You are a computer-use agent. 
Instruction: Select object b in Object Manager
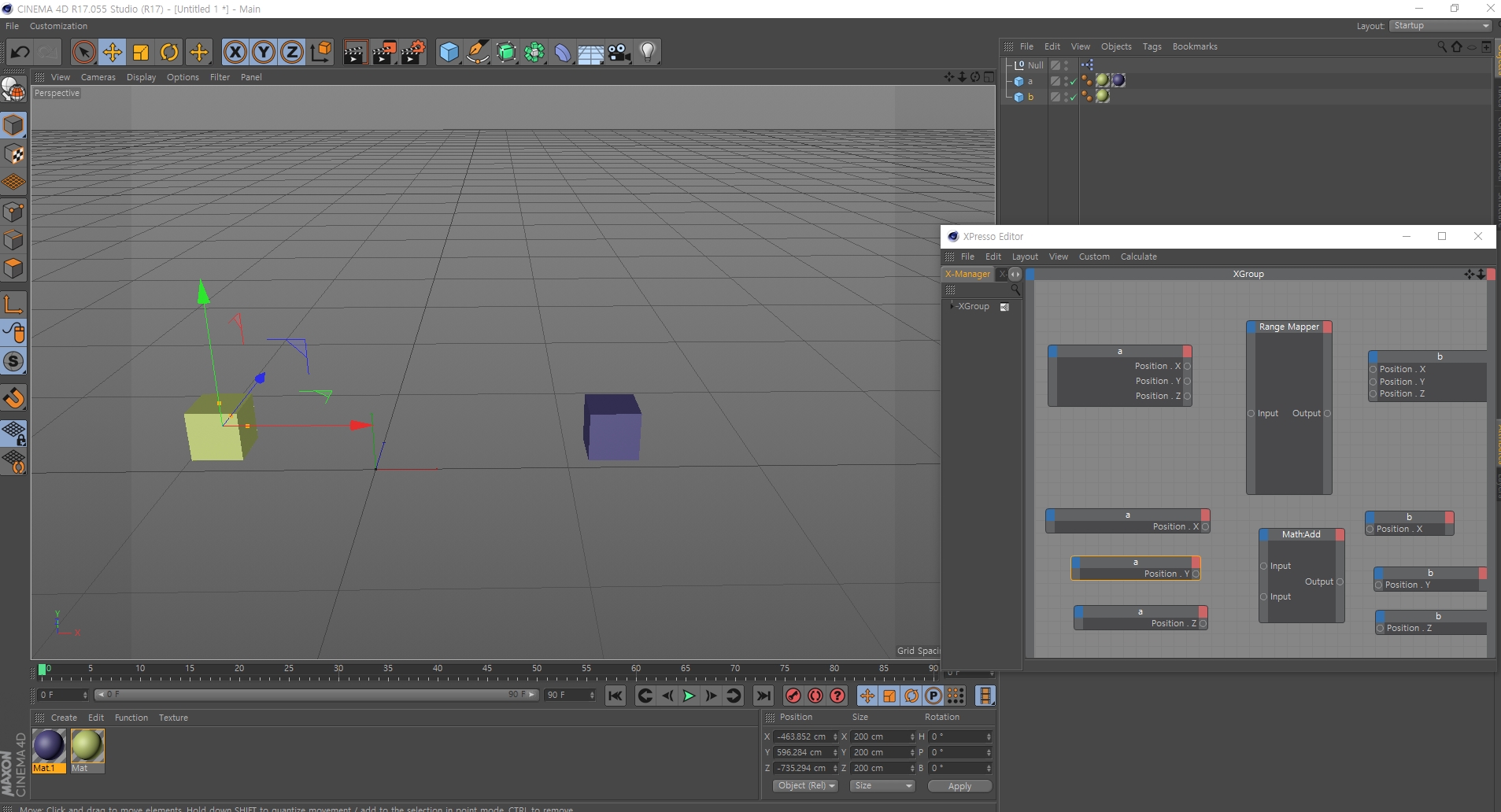(x=1030, y=97)
